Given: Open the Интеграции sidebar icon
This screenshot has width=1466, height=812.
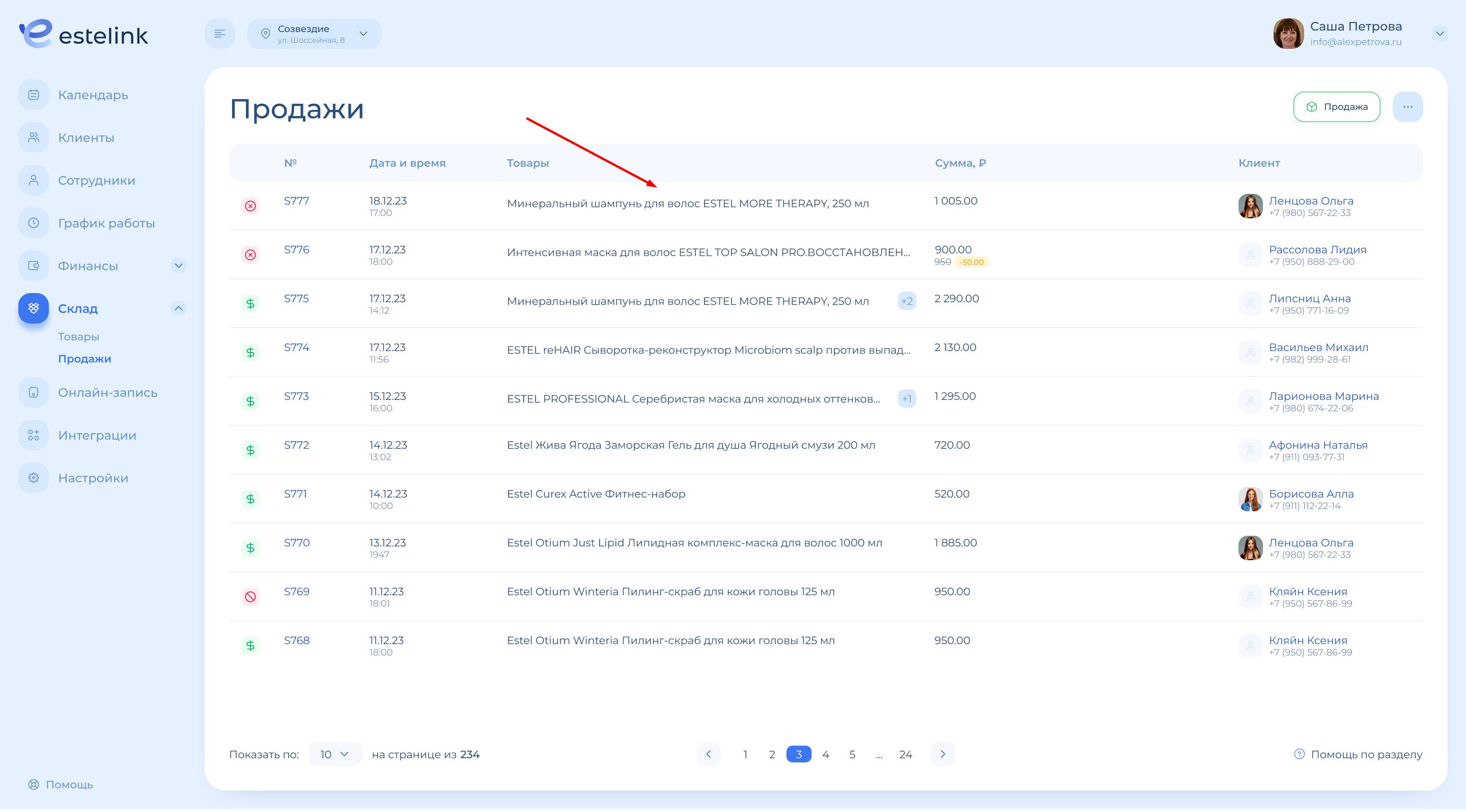Looking at the screenshot, I should pos(34,435).
